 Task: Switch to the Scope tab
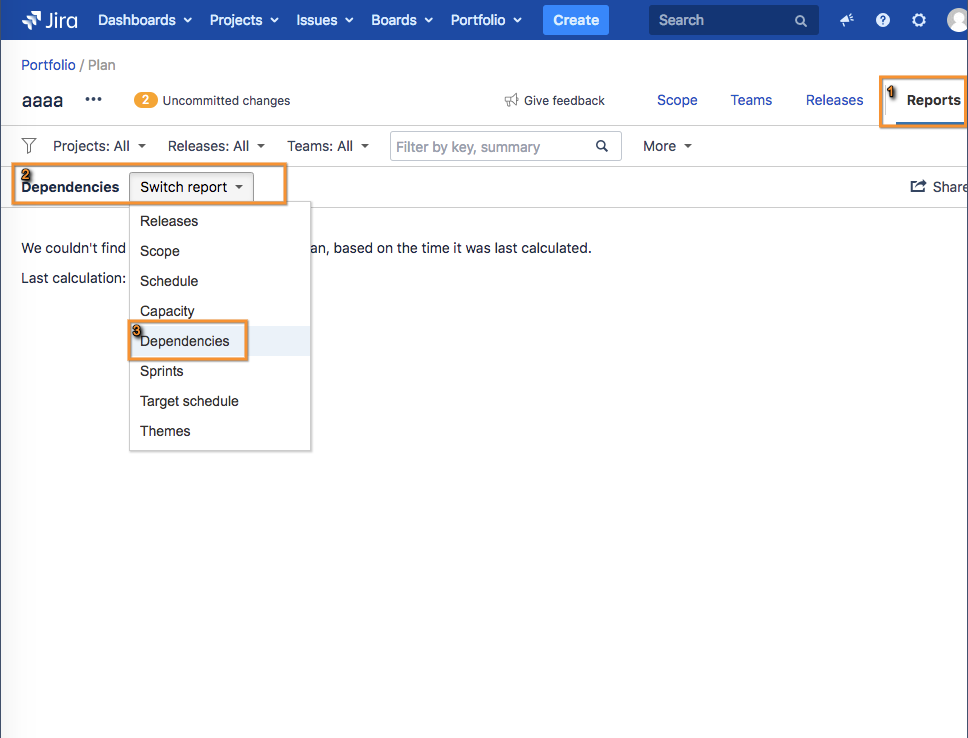point(677,100)
